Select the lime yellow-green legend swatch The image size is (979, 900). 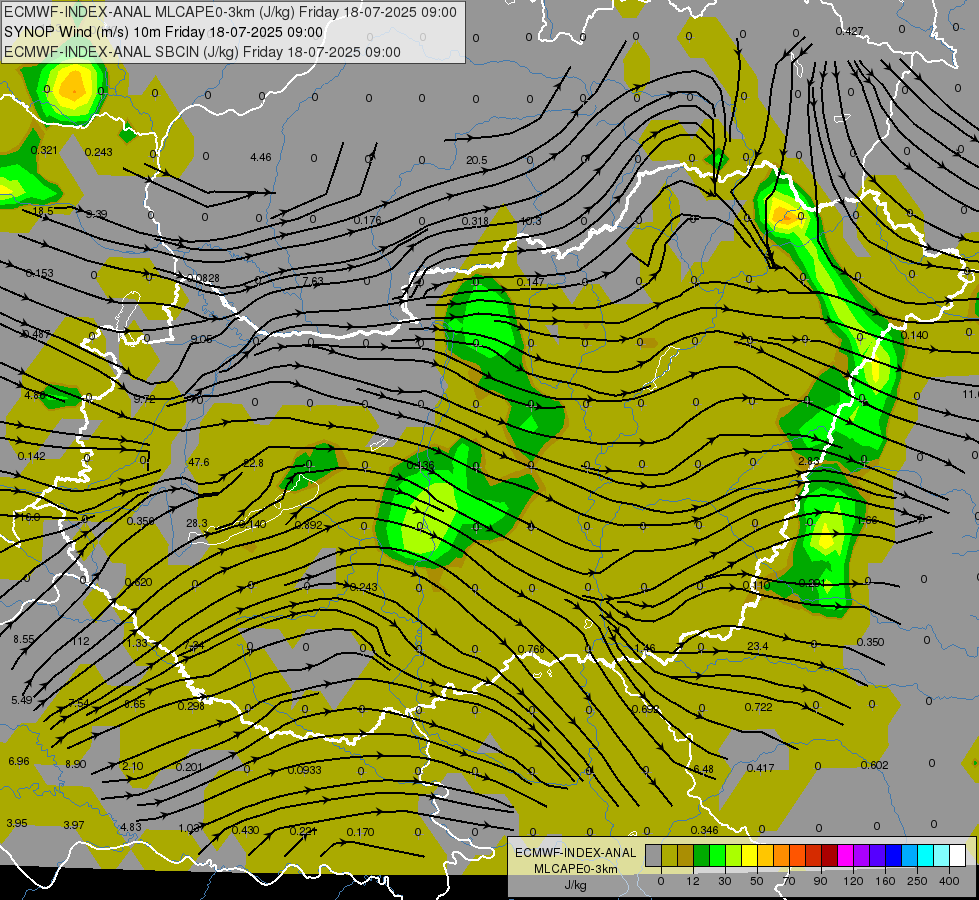(x=734, y=856)
